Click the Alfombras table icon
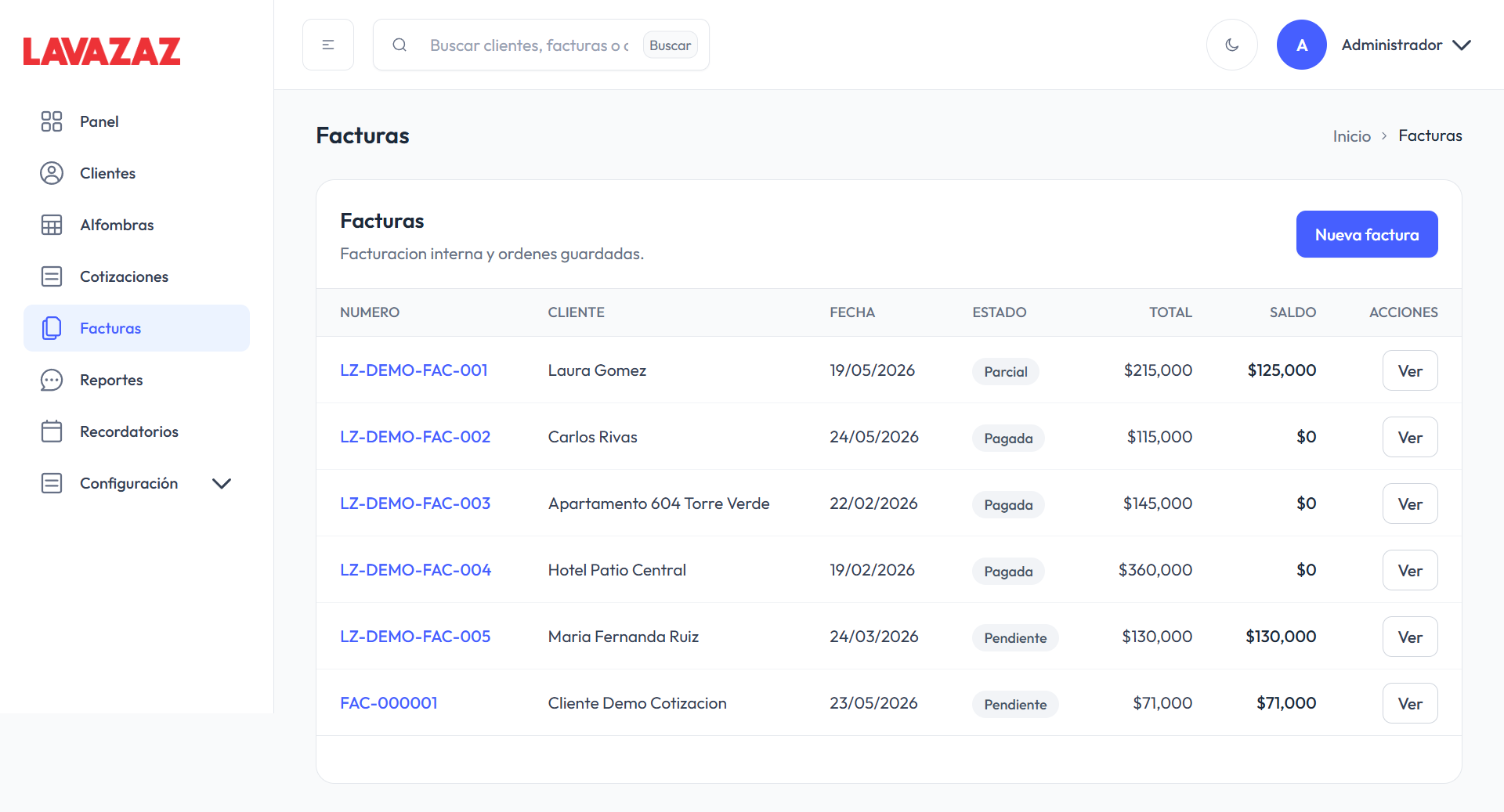Image resolution: width=1504 pixels, height=812 pixels. [x=52, y=225]
